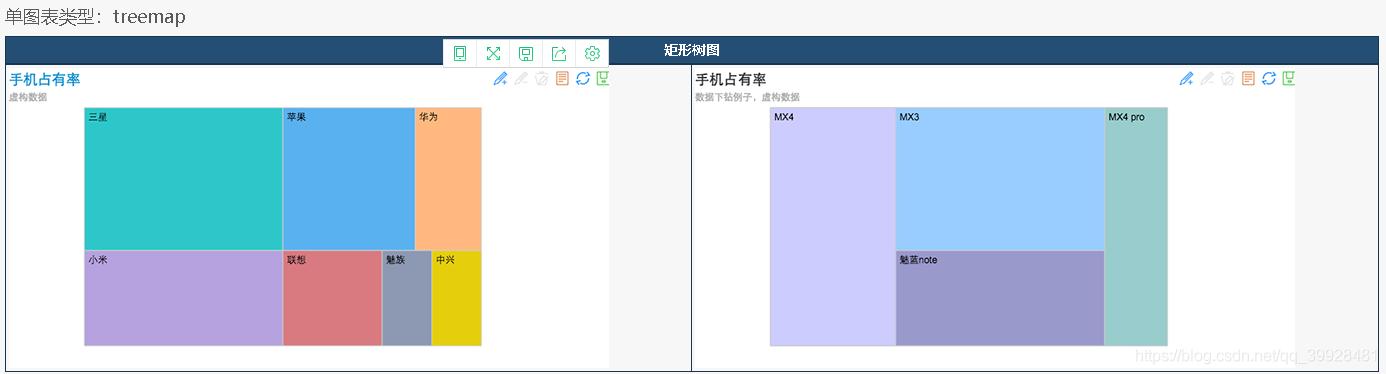Click the 魅族 grey-blue treemap block
Image resolution: width=1386 pixels, height=374 pixels.
coord(407,298)
